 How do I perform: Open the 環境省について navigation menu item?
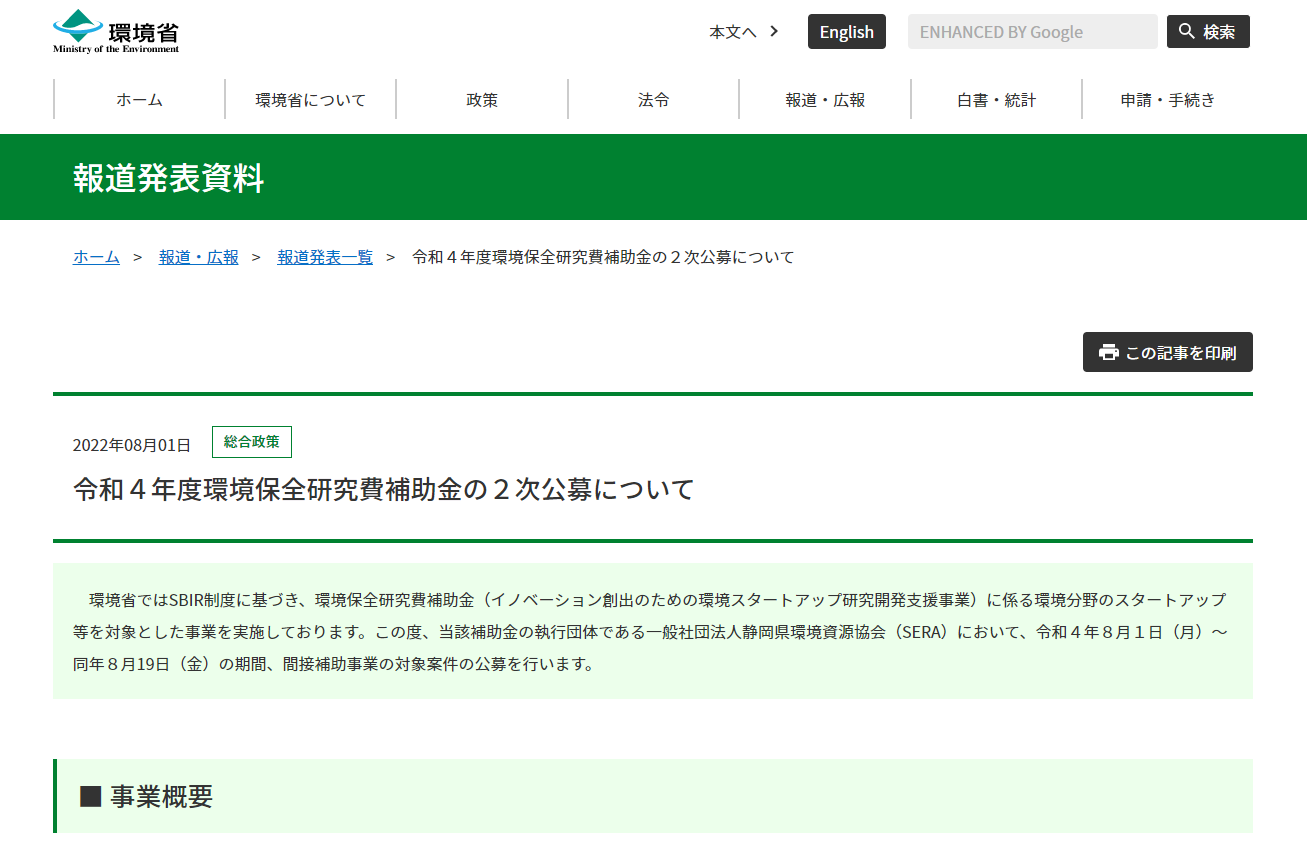point(311,99)
